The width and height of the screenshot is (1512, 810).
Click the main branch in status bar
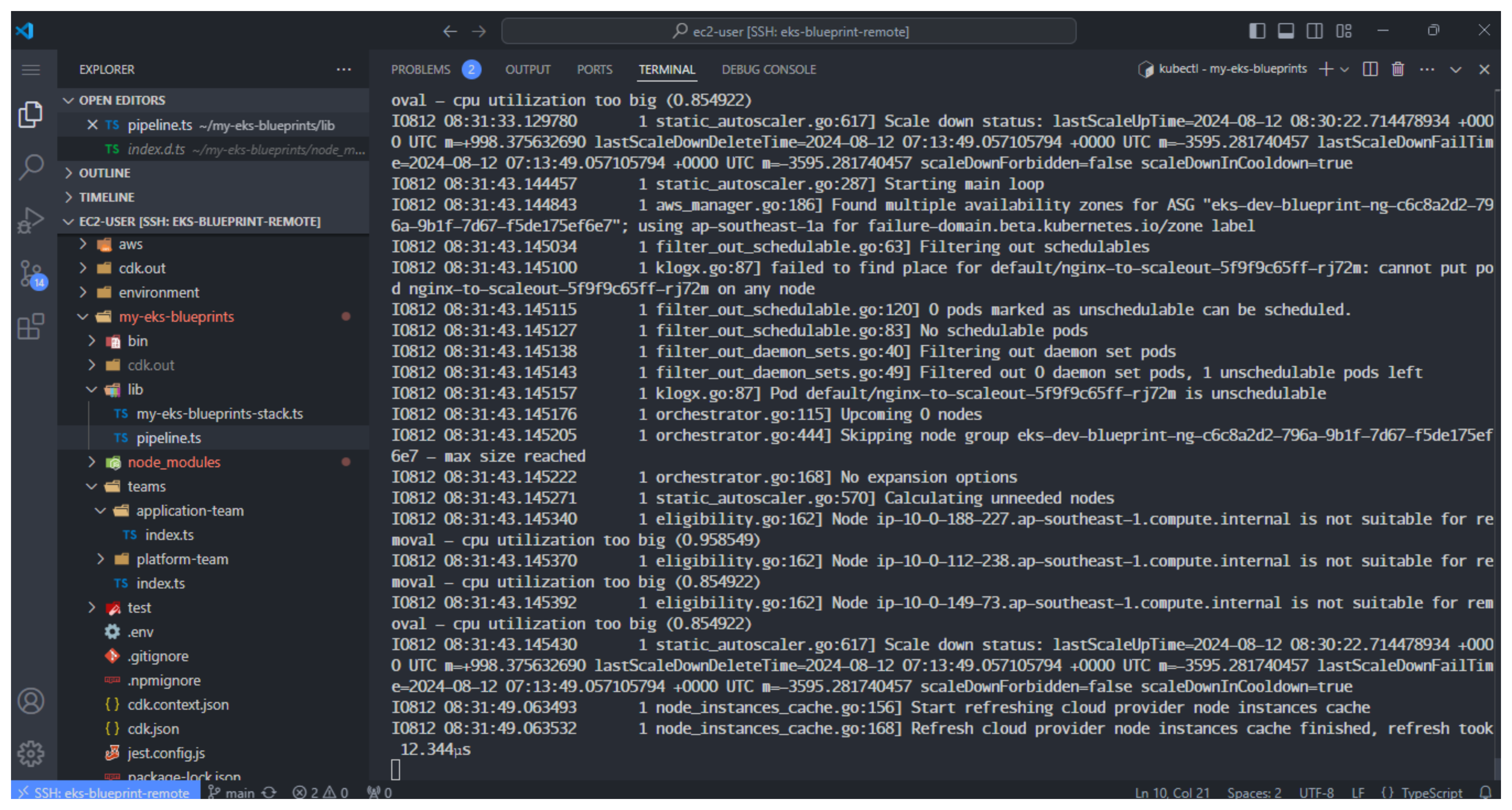pos(233,793)
